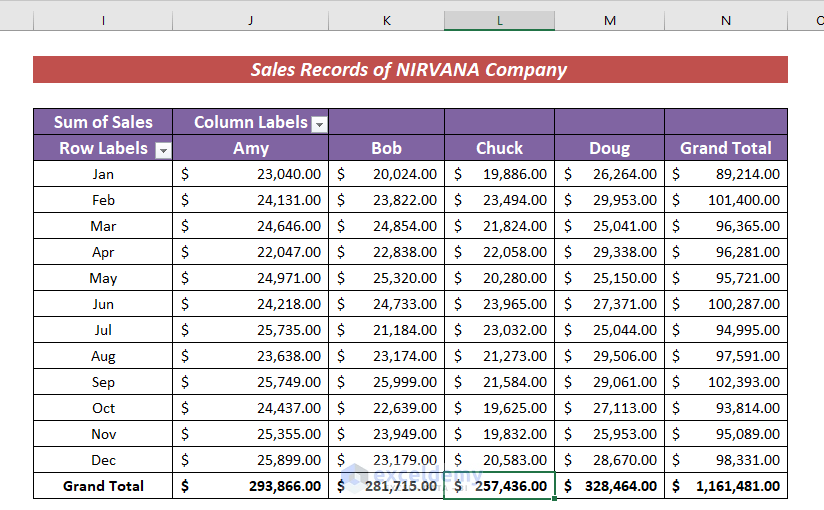Screen dimensions: 824x510
Task: Click the Grand Total row label
Action: pyautogui.click(x=103, y=486)
